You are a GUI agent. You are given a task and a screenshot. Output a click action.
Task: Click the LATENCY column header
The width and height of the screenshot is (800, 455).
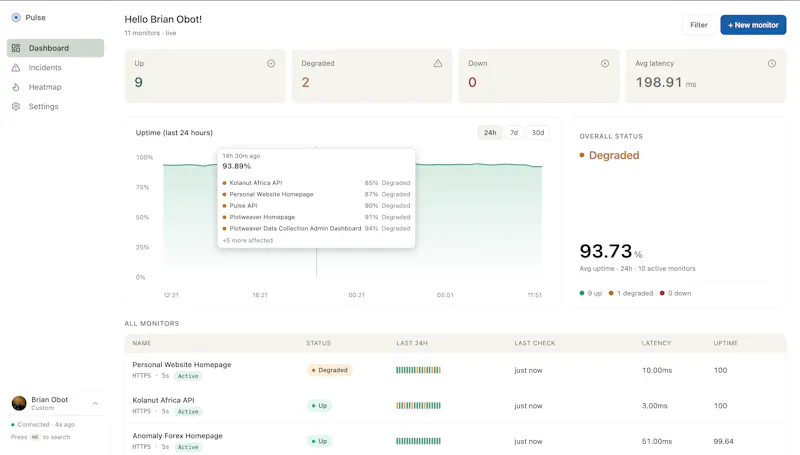tap(656, 343)
